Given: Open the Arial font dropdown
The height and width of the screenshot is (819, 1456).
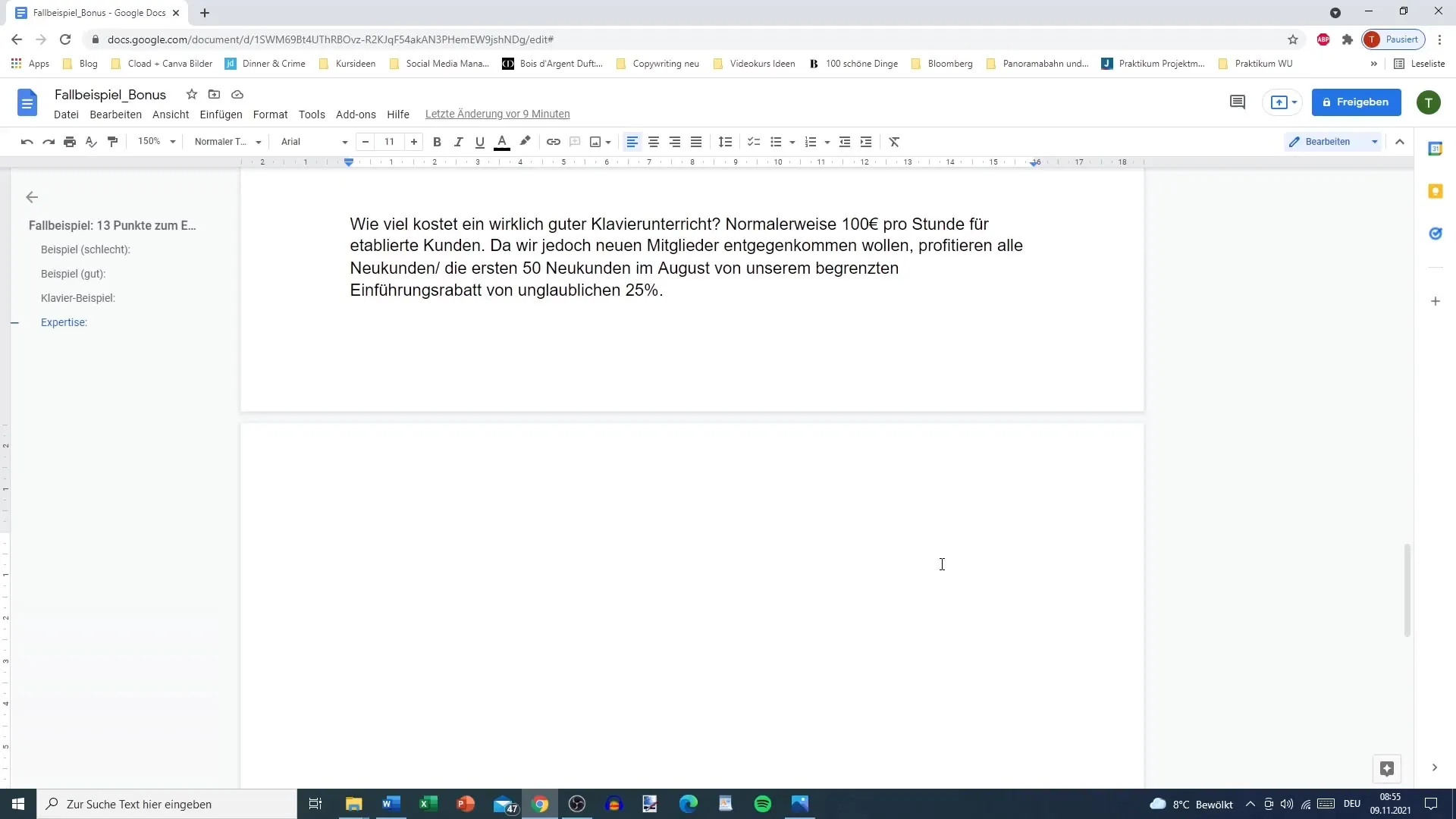Looking at the screenshot, I should tap(314, 142).
